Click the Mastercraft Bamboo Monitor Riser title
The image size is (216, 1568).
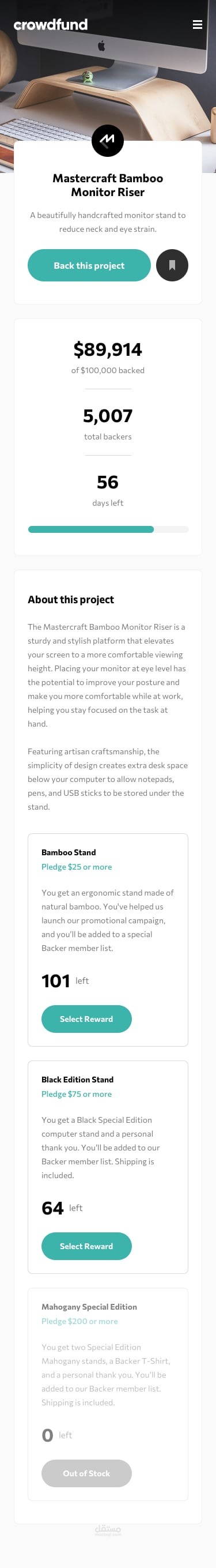pos(108,185)
